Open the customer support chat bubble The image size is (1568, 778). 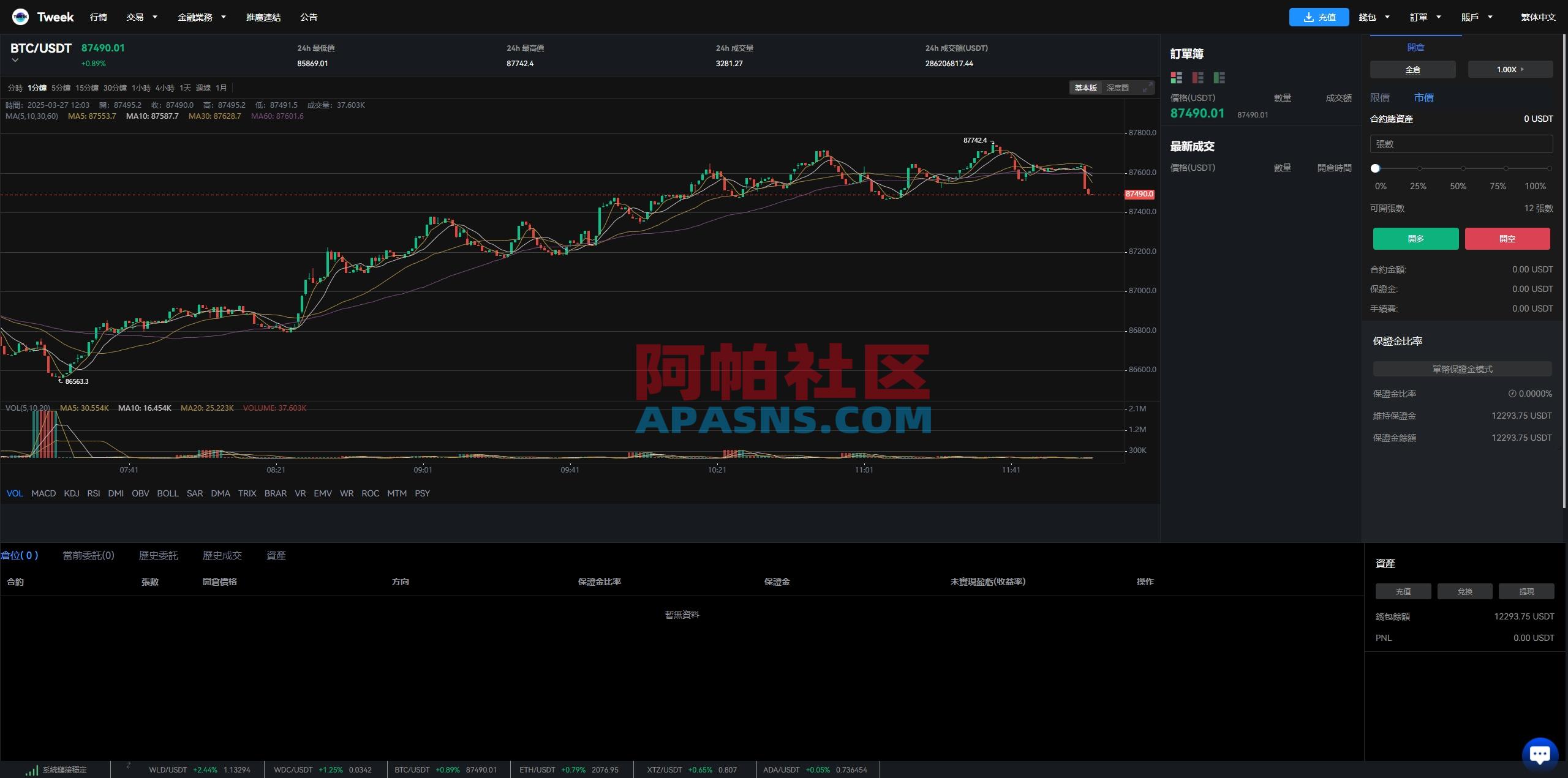pyautogui.click(x=1539, y=753)
